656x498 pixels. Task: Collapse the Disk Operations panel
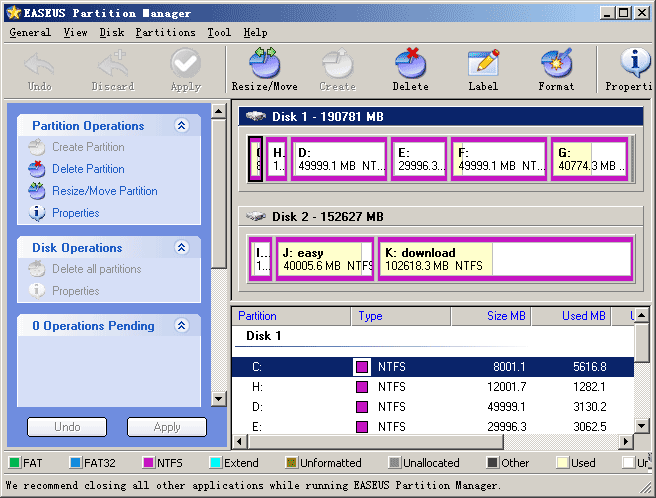[x=181, y=248]
